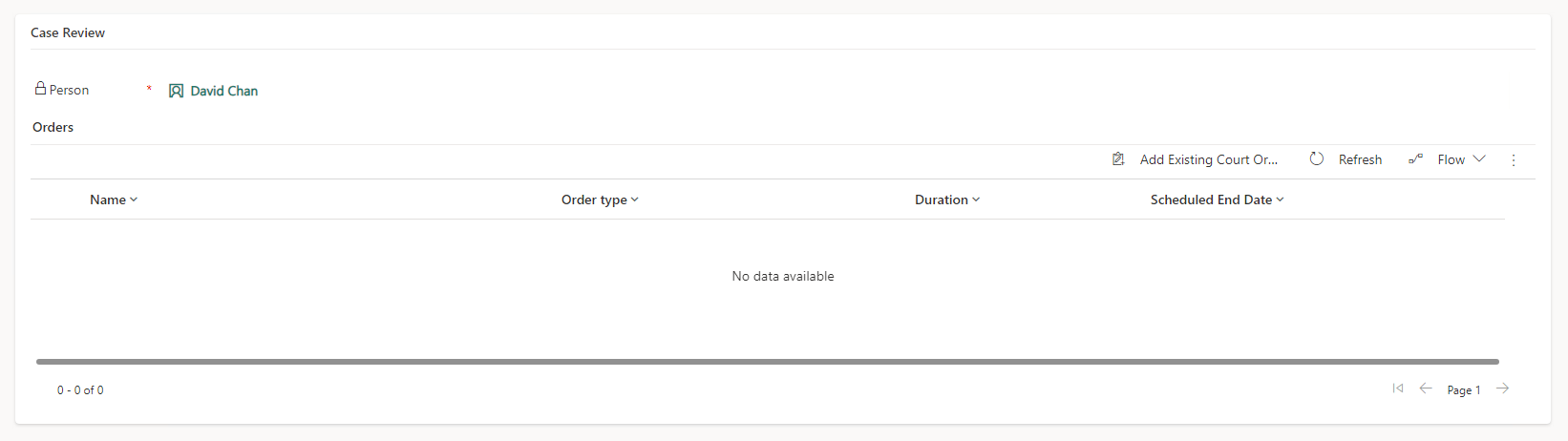Click the Add Existing Court Or... button label

(x=1208, y=159)
